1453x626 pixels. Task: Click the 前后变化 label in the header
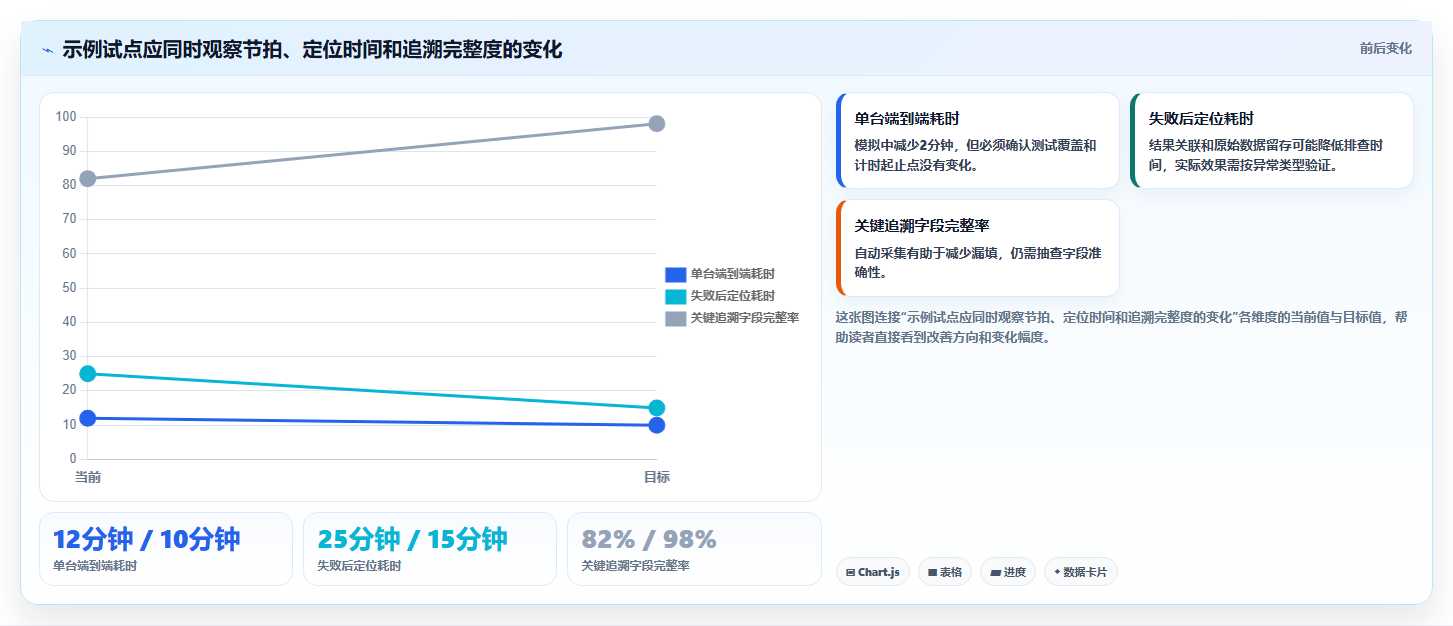coord(1385,48)
